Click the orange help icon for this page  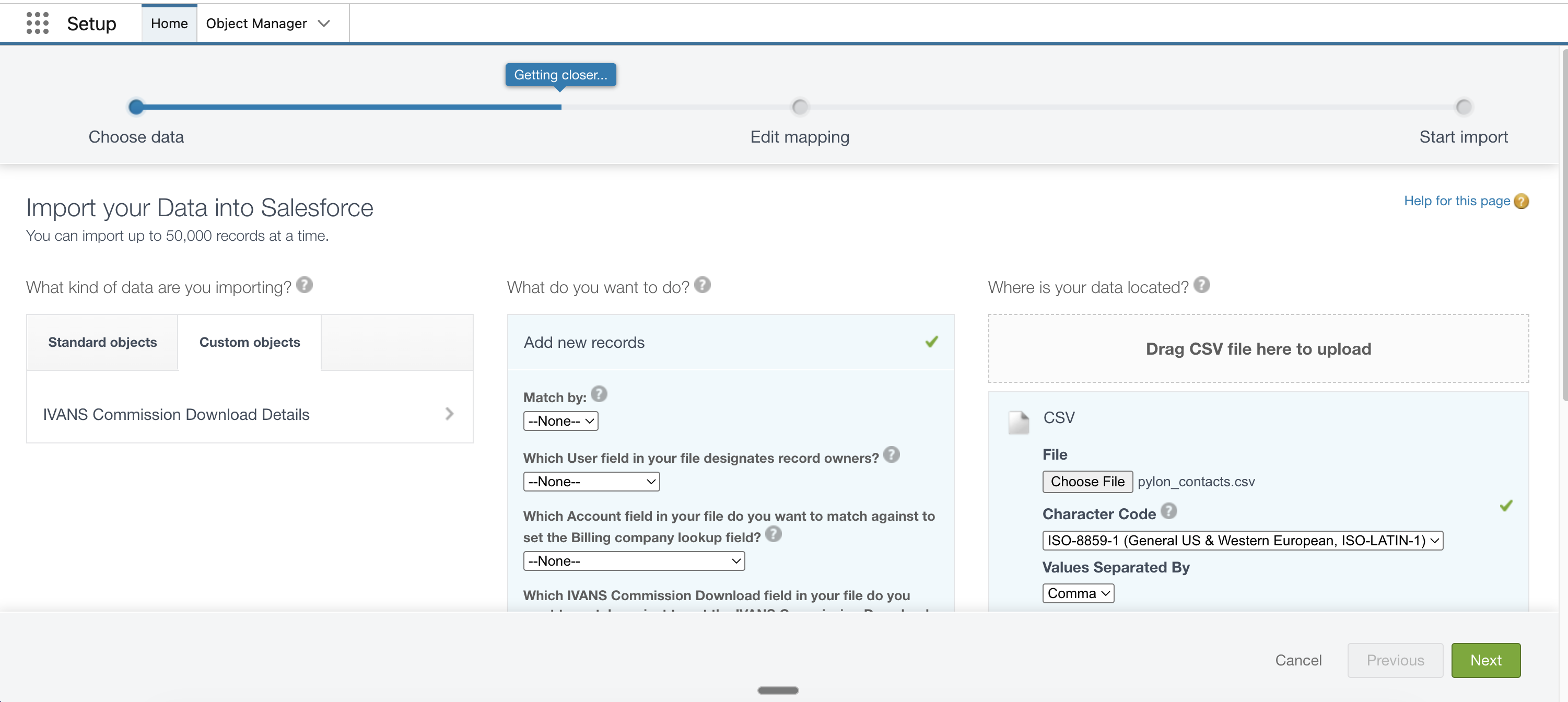(1521, 202)
